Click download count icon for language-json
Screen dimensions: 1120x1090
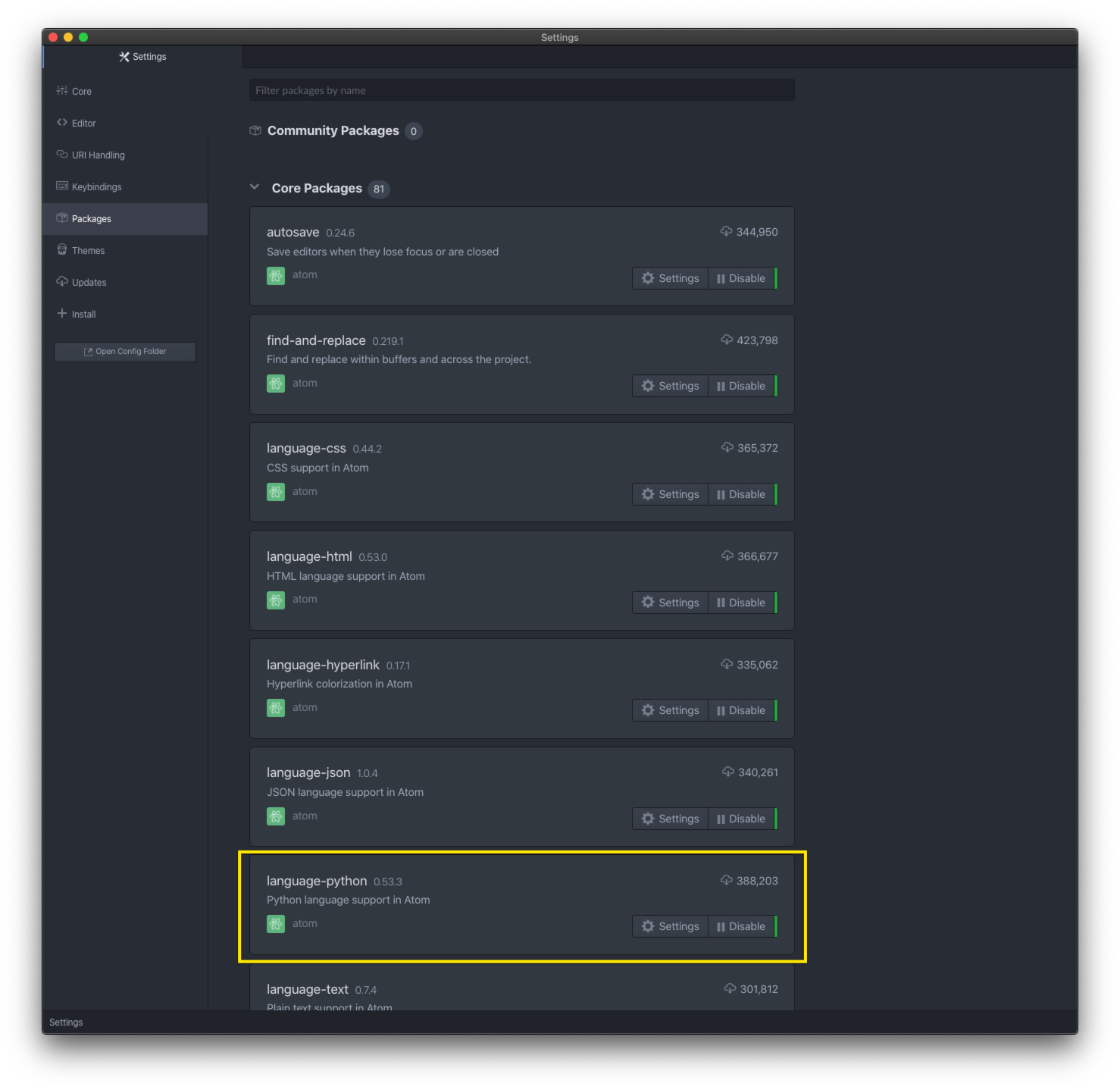point(728,772)
